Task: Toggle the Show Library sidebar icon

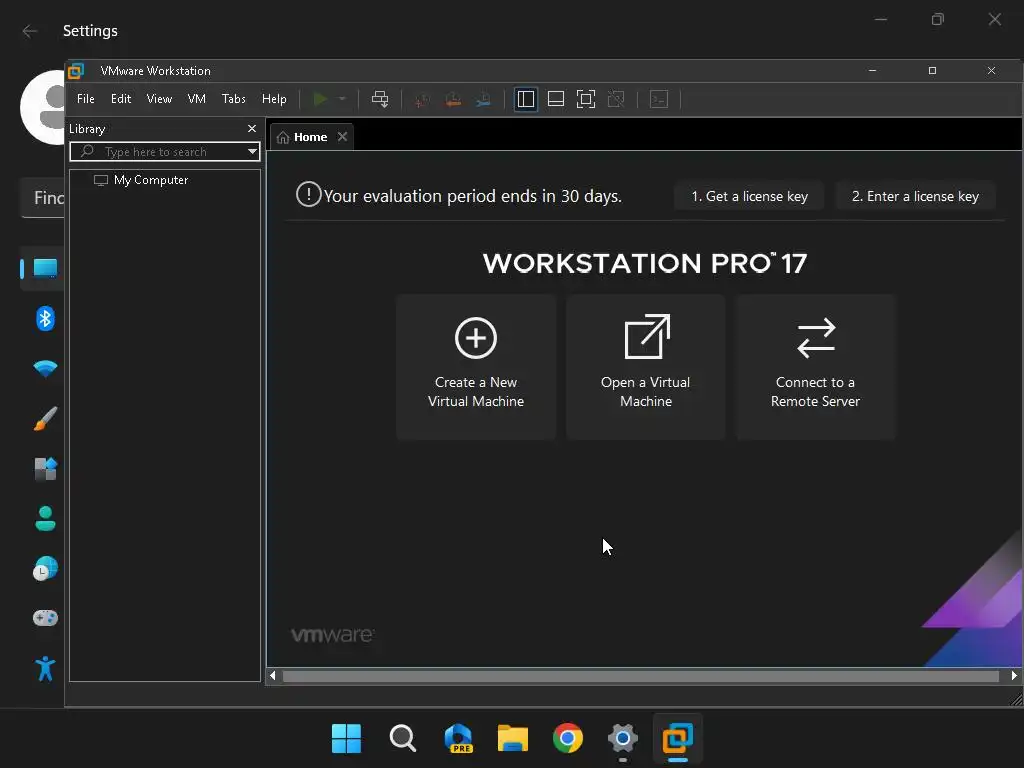Action: [526, 99]
